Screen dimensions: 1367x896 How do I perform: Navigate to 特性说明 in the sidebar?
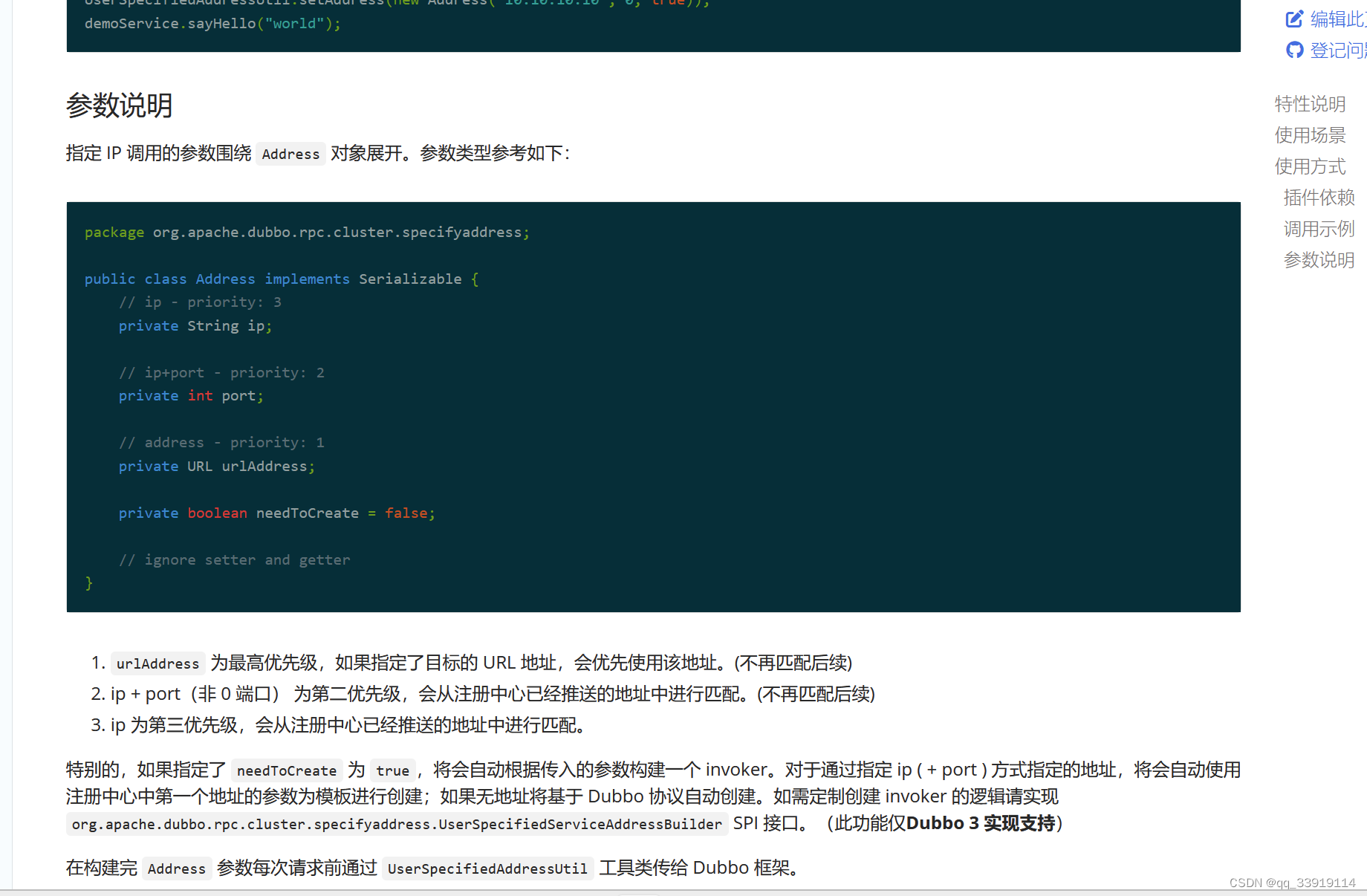coord(1310,104)
